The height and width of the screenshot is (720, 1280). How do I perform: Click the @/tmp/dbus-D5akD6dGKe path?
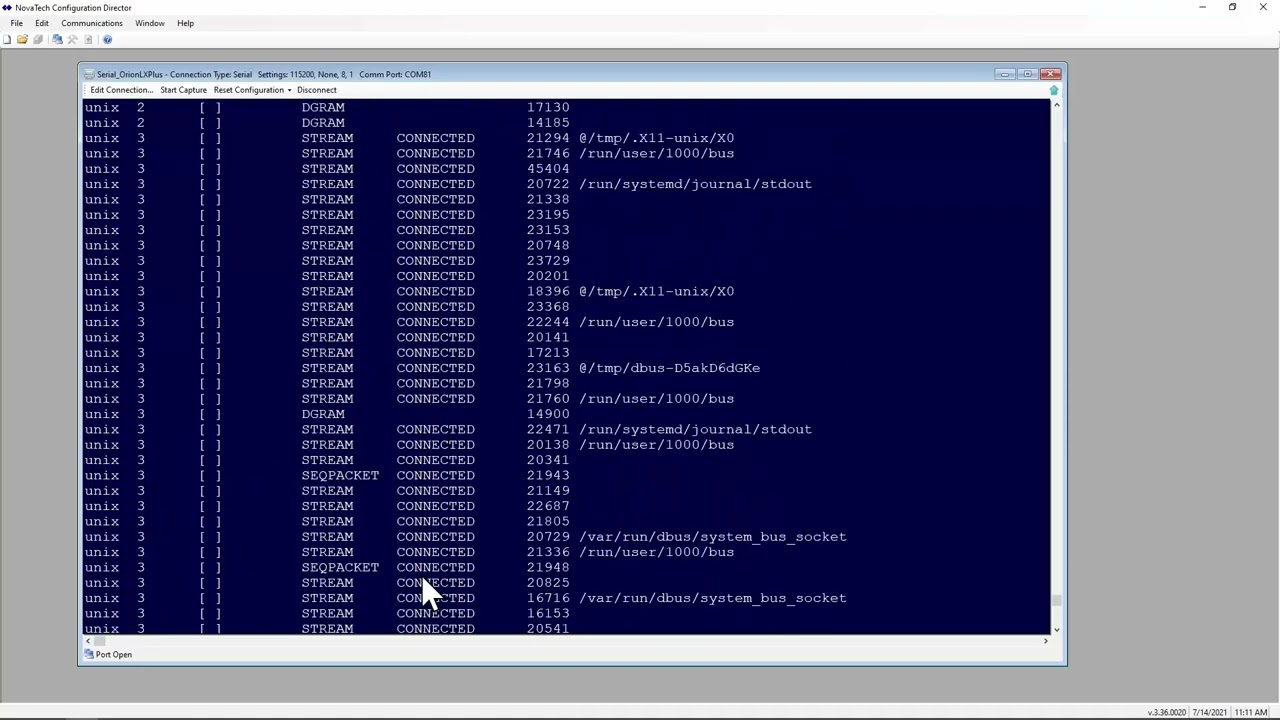(670, 368)
